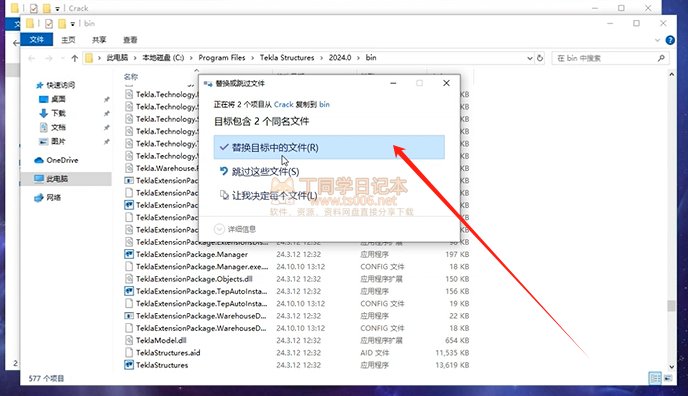Click TeklaStructures.aid file icon
The height and width of the screenshot is (396, 688).
point(129,352)
